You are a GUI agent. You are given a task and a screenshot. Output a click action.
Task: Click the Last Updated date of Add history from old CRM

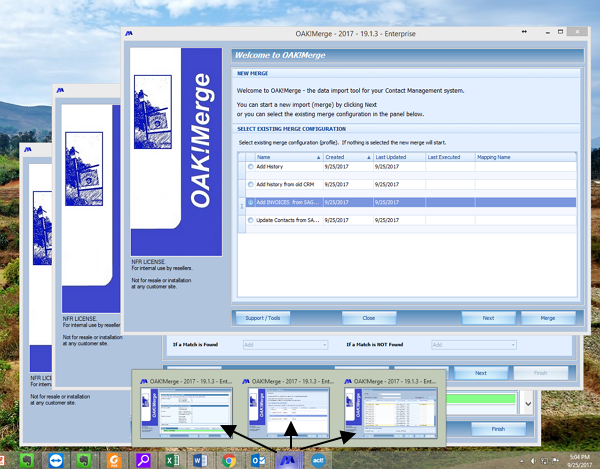(x=387, y=184)
